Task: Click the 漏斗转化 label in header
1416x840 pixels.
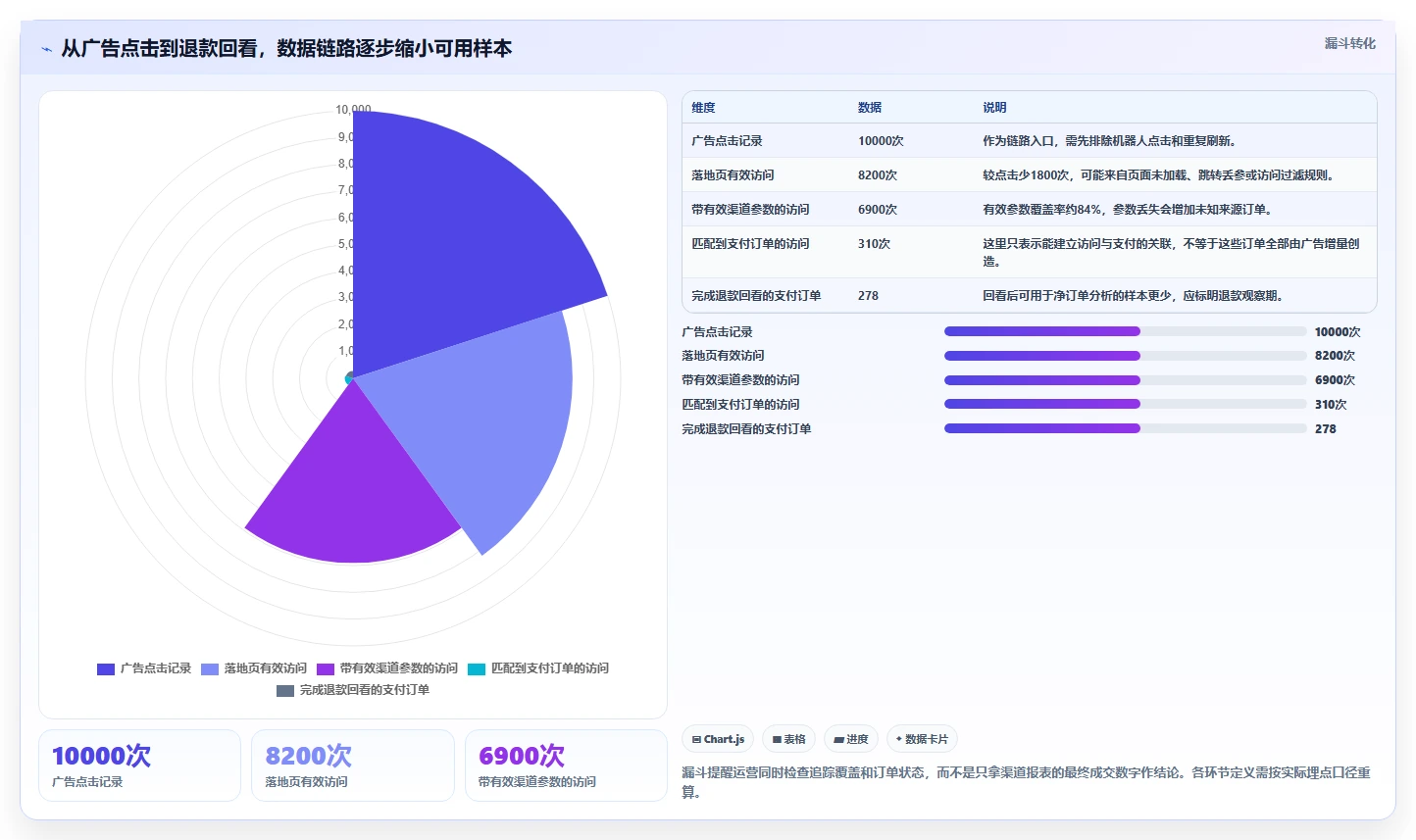Action: tap(1350, 43)
